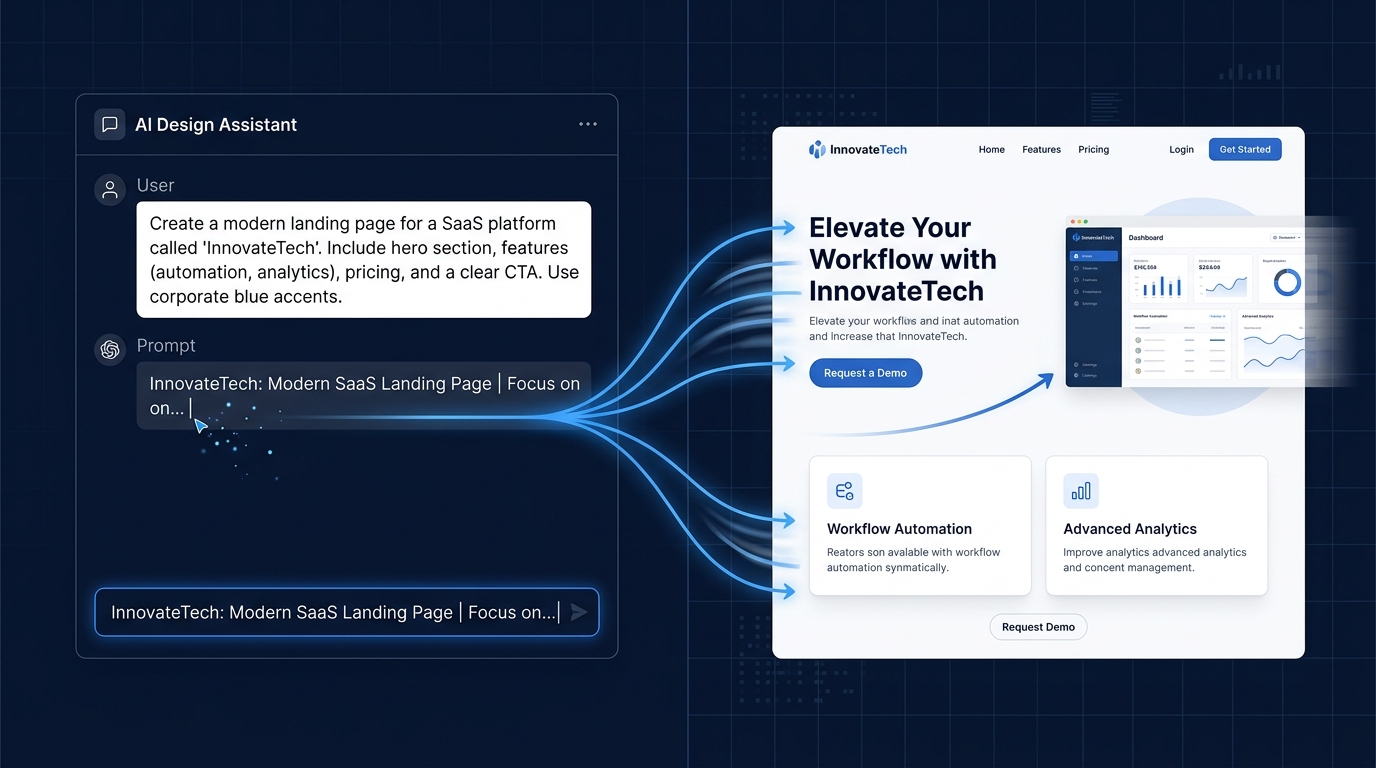Click the User avatar icon
The height and width of the screenshot is (768, 1376).
pyautogui.click(x=110, y=189)
